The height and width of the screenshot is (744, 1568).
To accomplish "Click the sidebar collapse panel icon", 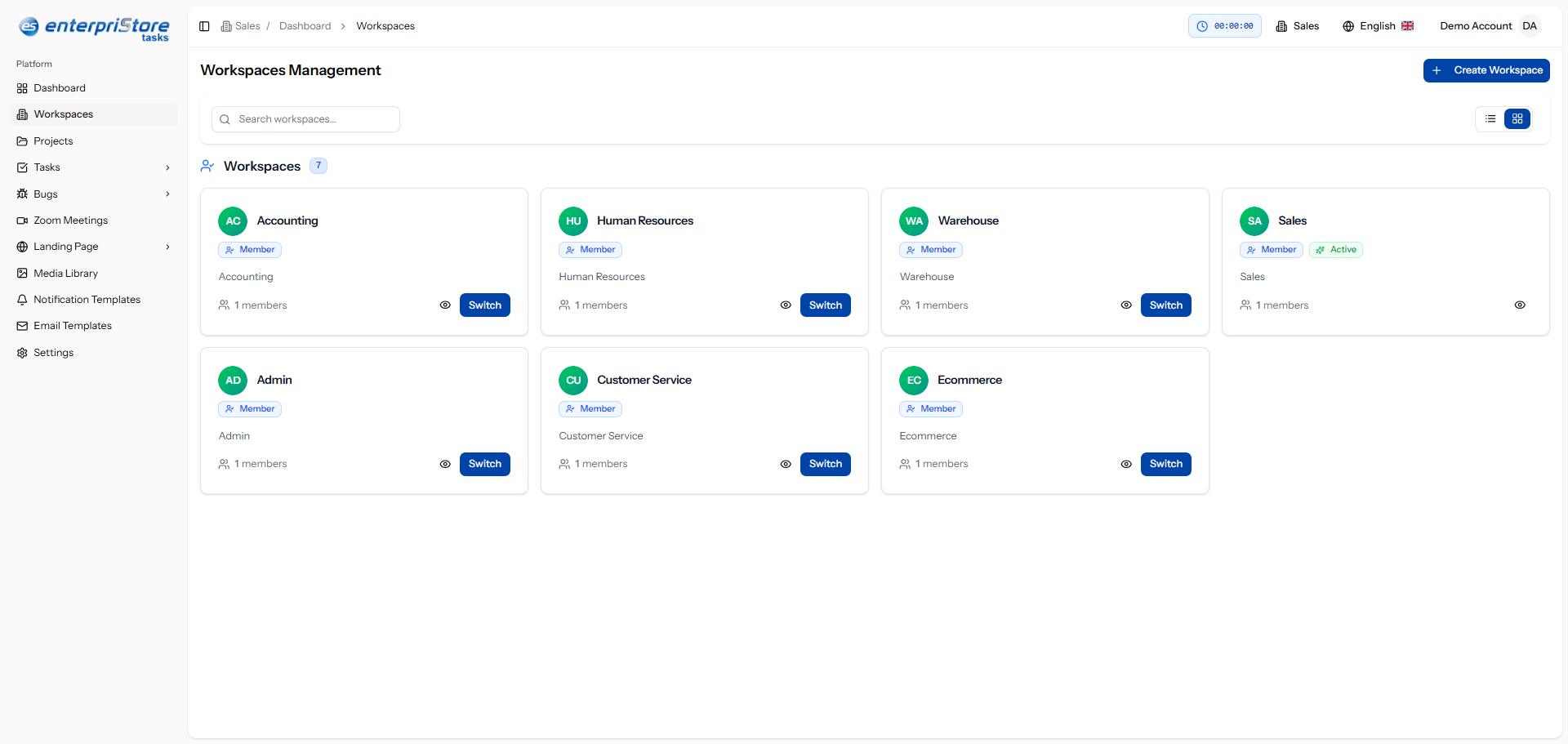I will click(x=204, y=26).
